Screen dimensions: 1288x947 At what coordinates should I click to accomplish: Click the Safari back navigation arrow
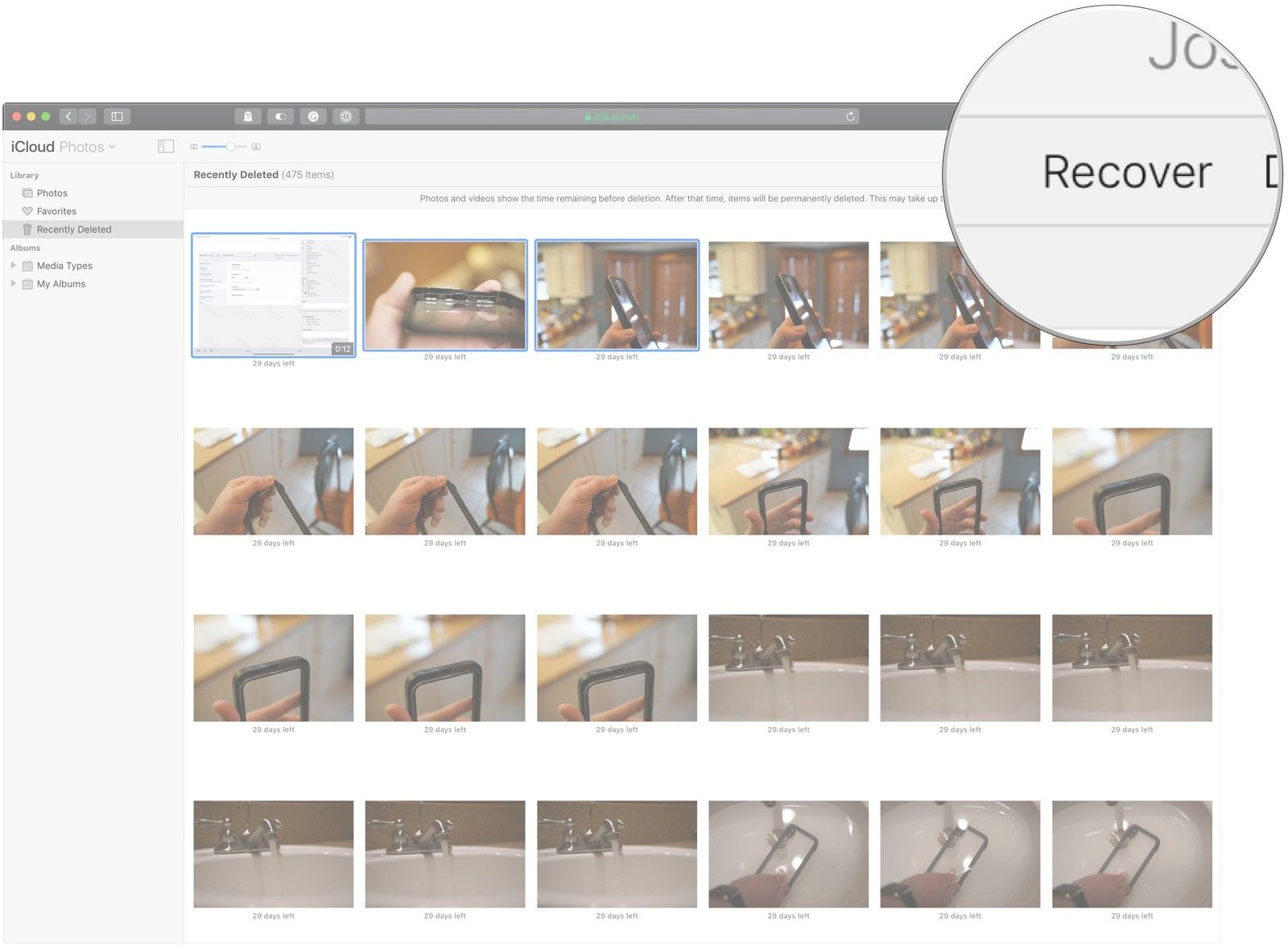(68, 117)
